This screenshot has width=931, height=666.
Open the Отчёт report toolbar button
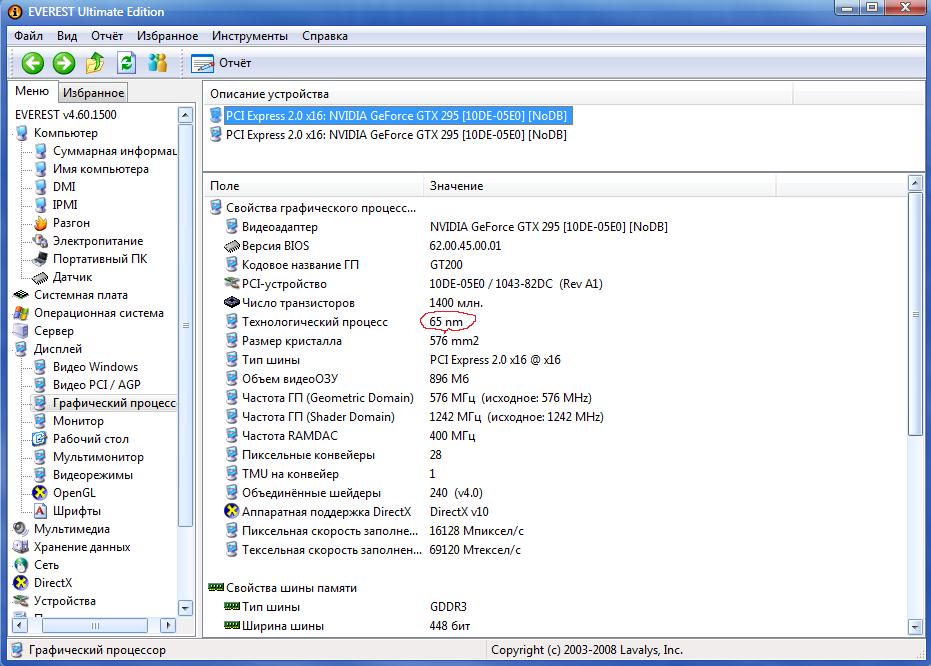[221, 63]
